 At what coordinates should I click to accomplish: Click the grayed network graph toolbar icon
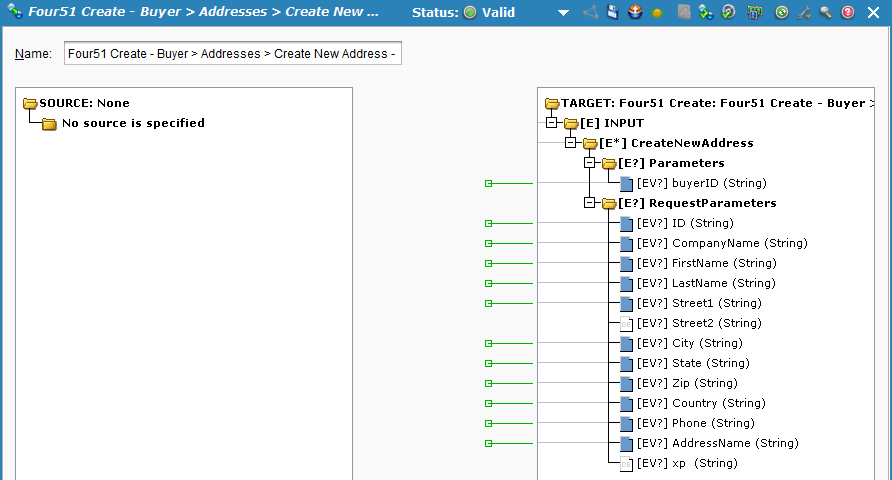pyautogui.click(x=590, y=13)
